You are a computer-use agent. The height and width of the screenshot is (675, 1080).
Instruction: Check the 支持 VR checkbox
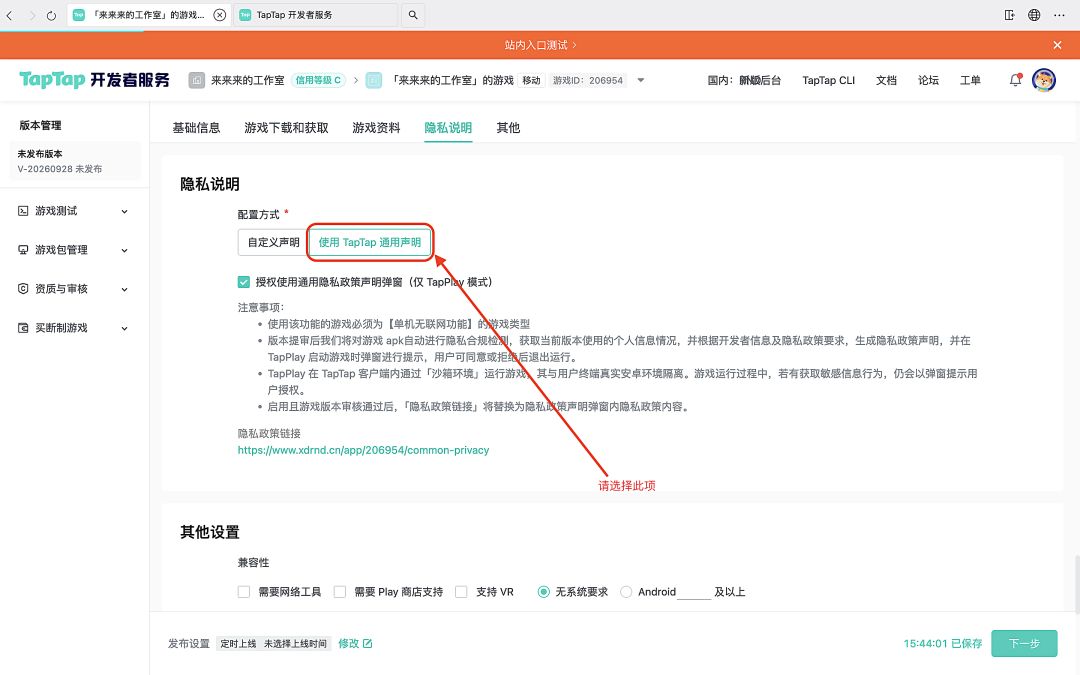pyautogui.click(x=461, y=592)
